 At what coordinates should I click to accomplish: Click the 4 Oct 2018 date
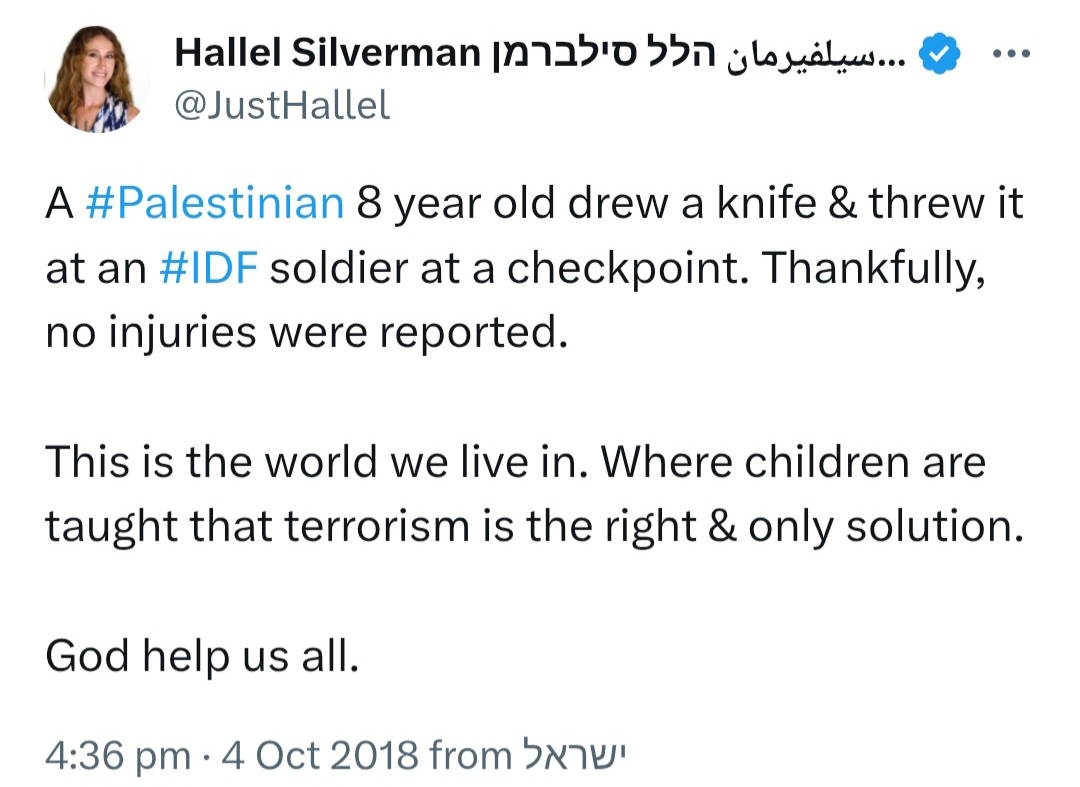click(320, 755)
